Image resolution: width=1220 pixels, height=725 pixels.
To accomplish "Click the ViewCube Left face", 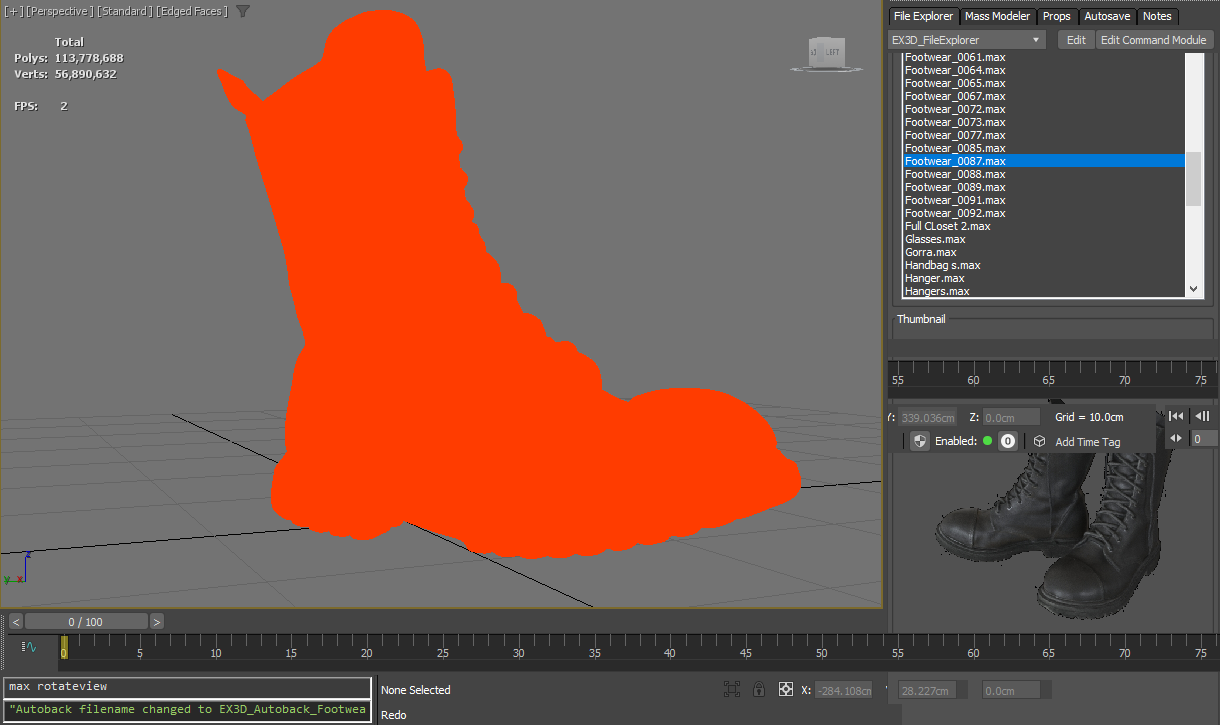I will point(832,51).
